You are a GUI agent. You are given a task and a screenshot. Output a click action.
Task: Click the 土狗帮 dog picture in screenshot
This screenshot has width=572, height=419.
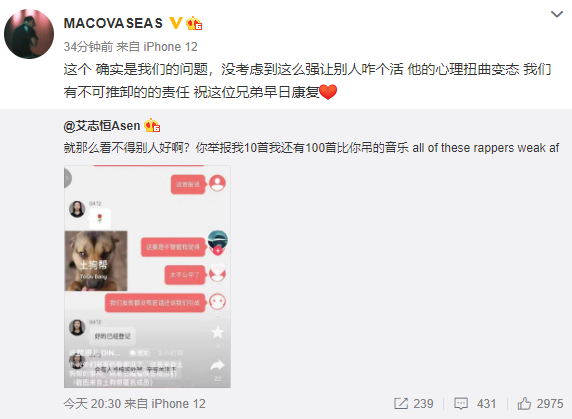click(x=96, y=261)
